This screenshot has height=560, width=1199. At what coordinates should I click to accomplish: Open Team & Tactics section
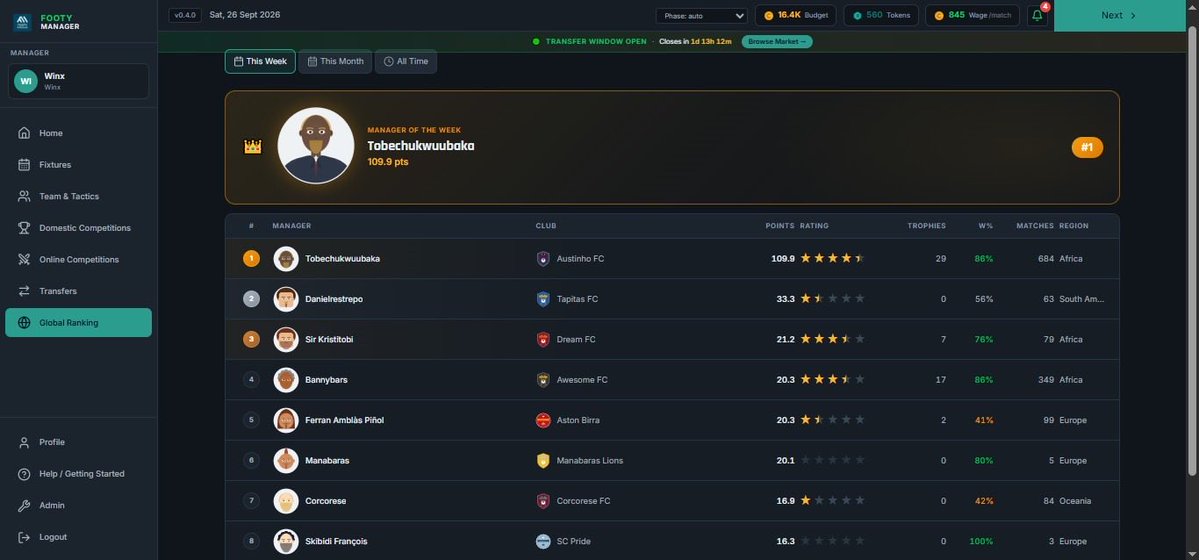[78, 197]
